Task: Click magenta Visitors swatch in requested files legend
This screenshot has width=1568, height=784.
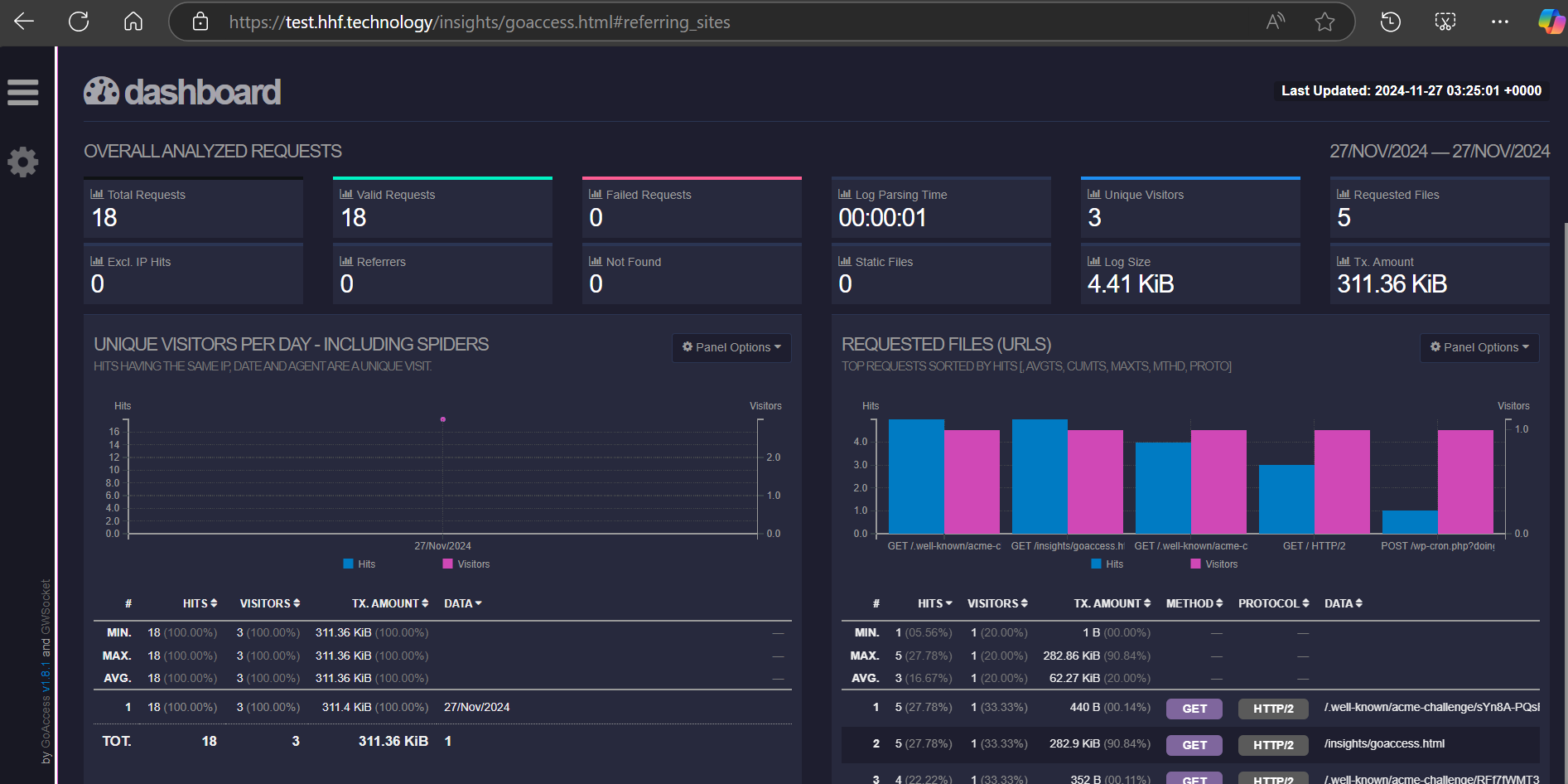Action: (x=1195, y=564)
